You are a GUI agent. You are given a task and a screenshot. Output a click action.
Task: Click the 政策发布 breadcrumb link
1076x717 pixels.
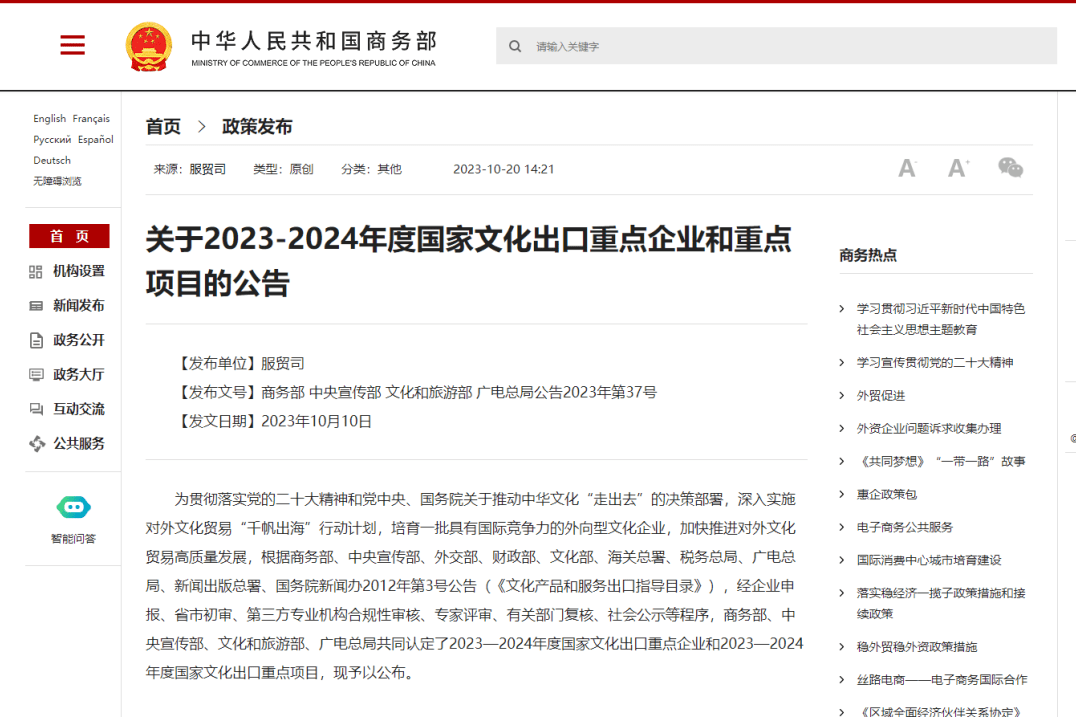click(x=257, y=127)
